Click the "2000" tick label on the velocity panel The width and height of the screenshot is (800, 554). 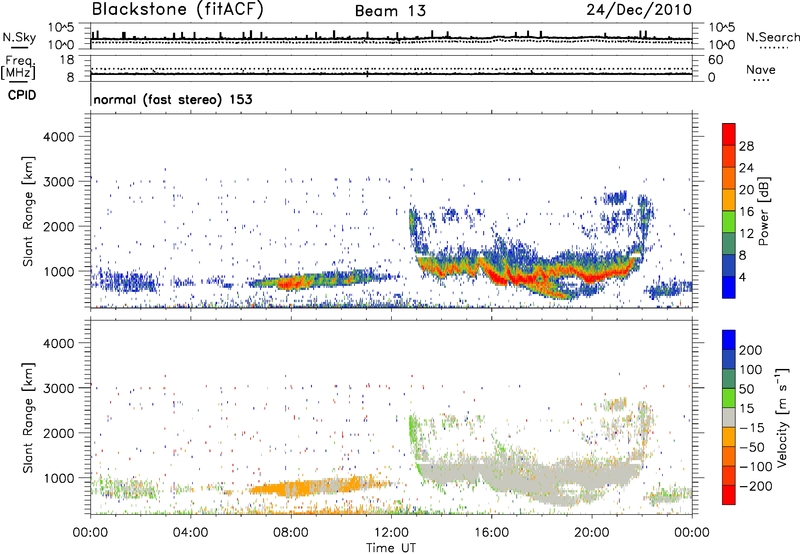59,433
